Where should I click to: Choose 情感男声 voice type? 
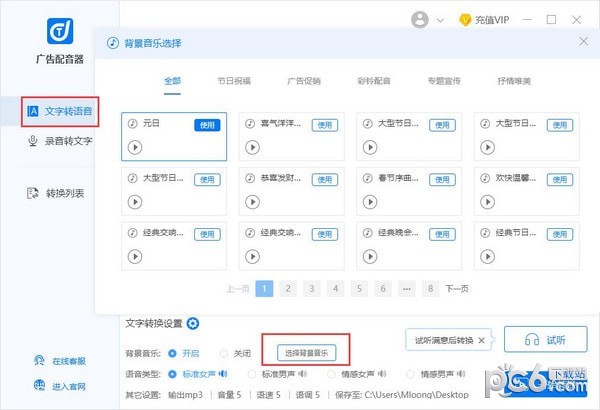point(431,374)
